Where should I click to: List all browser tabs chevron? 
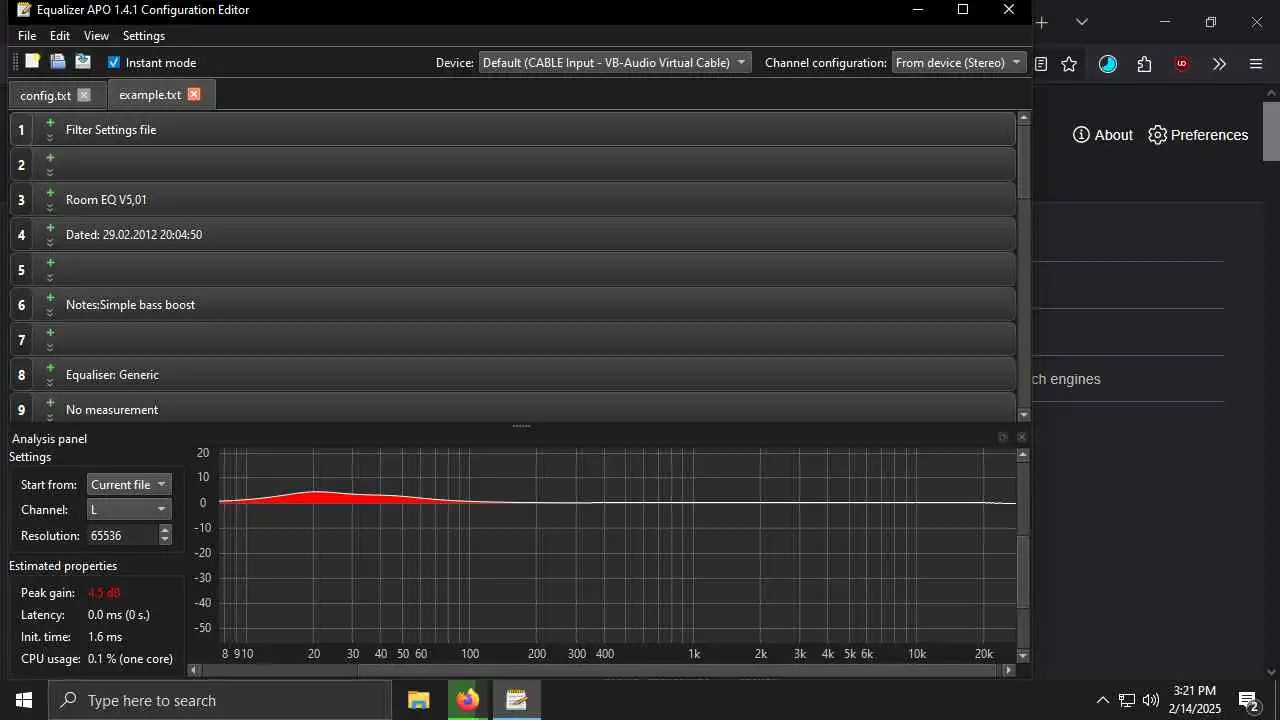(x=1081, y=22)
